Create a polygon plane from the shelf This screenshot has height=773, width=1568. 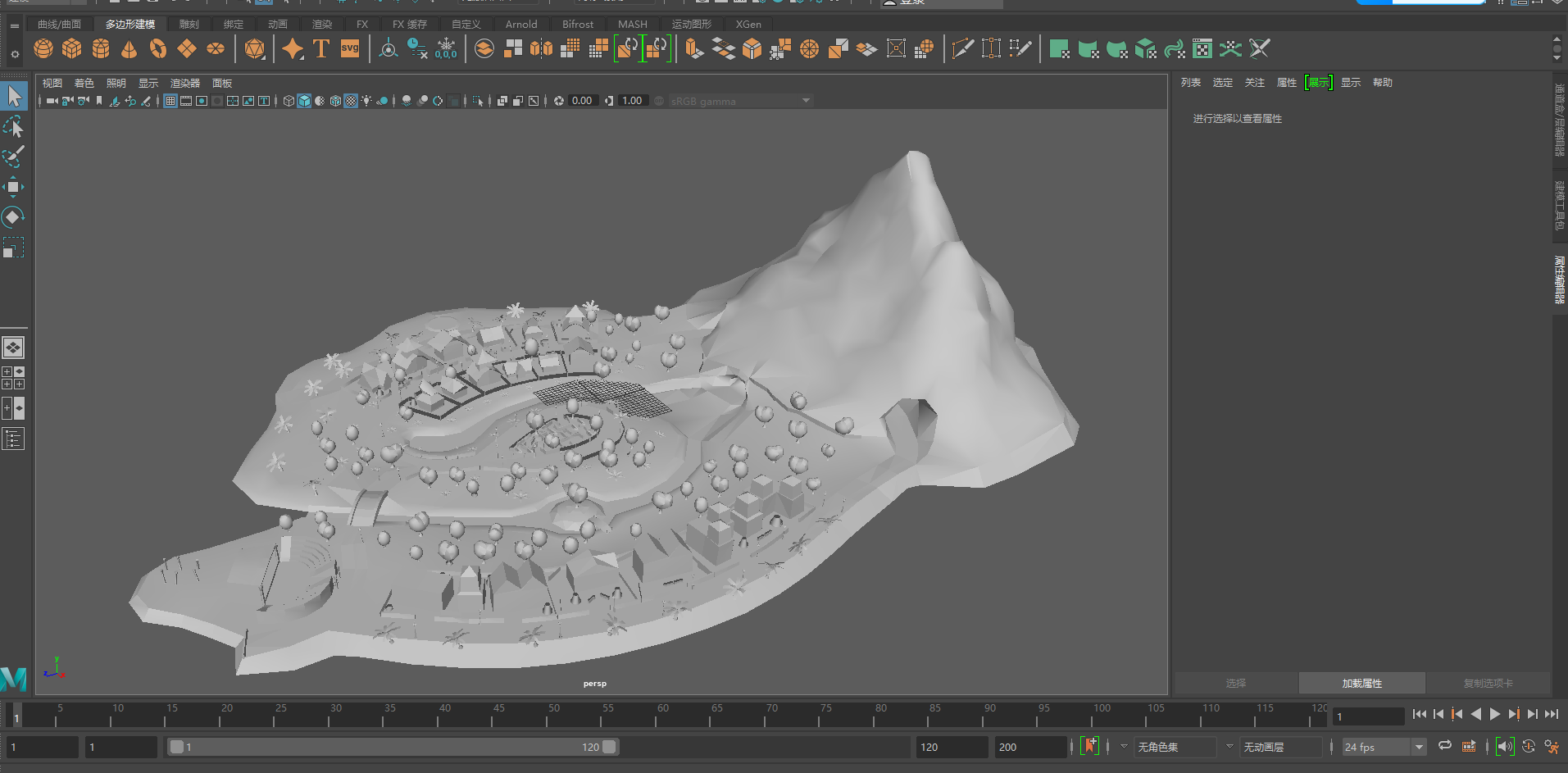[x=187, y=49]
